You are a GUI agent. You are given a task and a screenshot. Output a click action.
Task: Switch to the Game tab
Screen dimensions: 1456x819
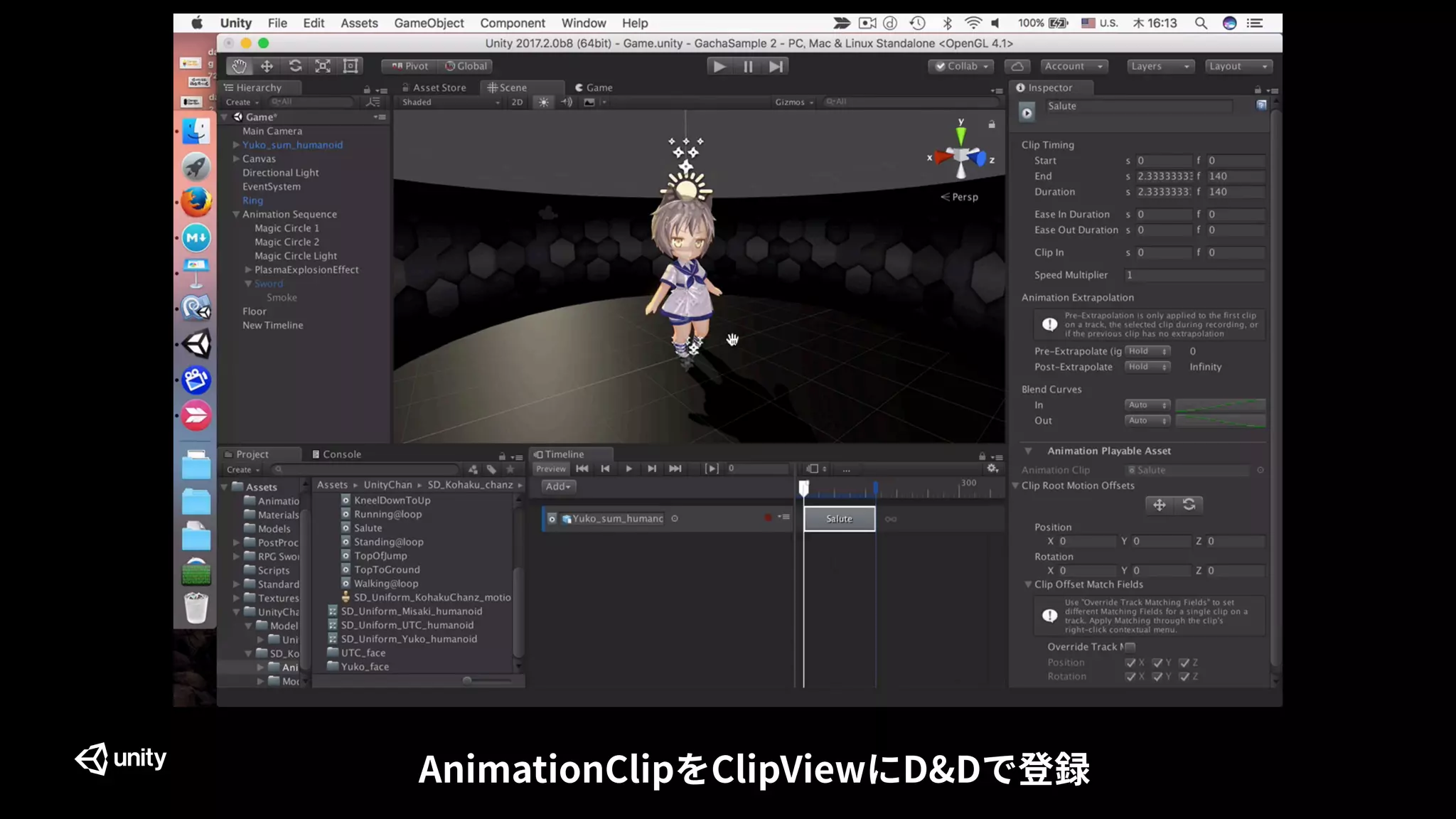click(594, 87)
